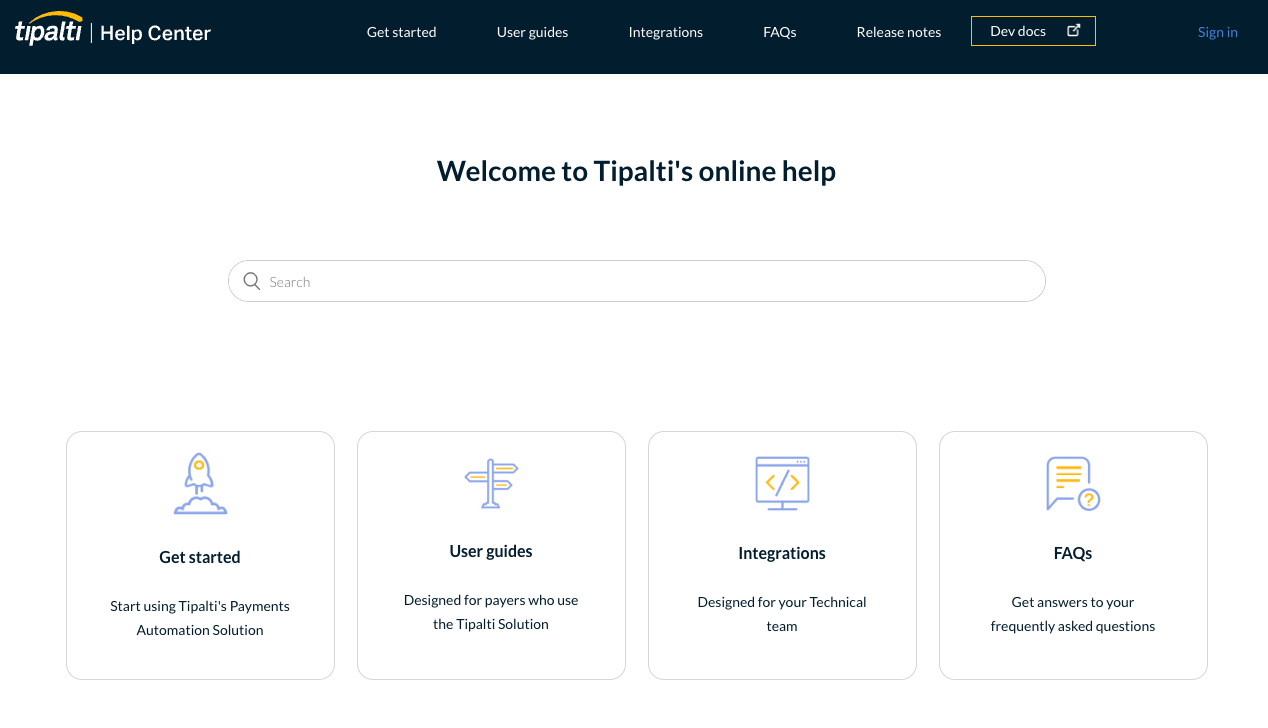Select Integrations from the navigation bar
1268x728 pixels.
pos(665,32)
